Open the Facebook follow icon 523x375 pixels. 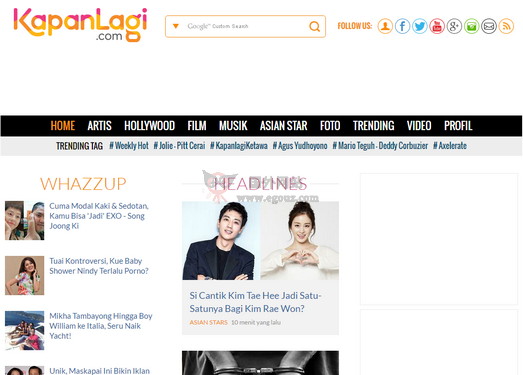[x=402, y=26]
